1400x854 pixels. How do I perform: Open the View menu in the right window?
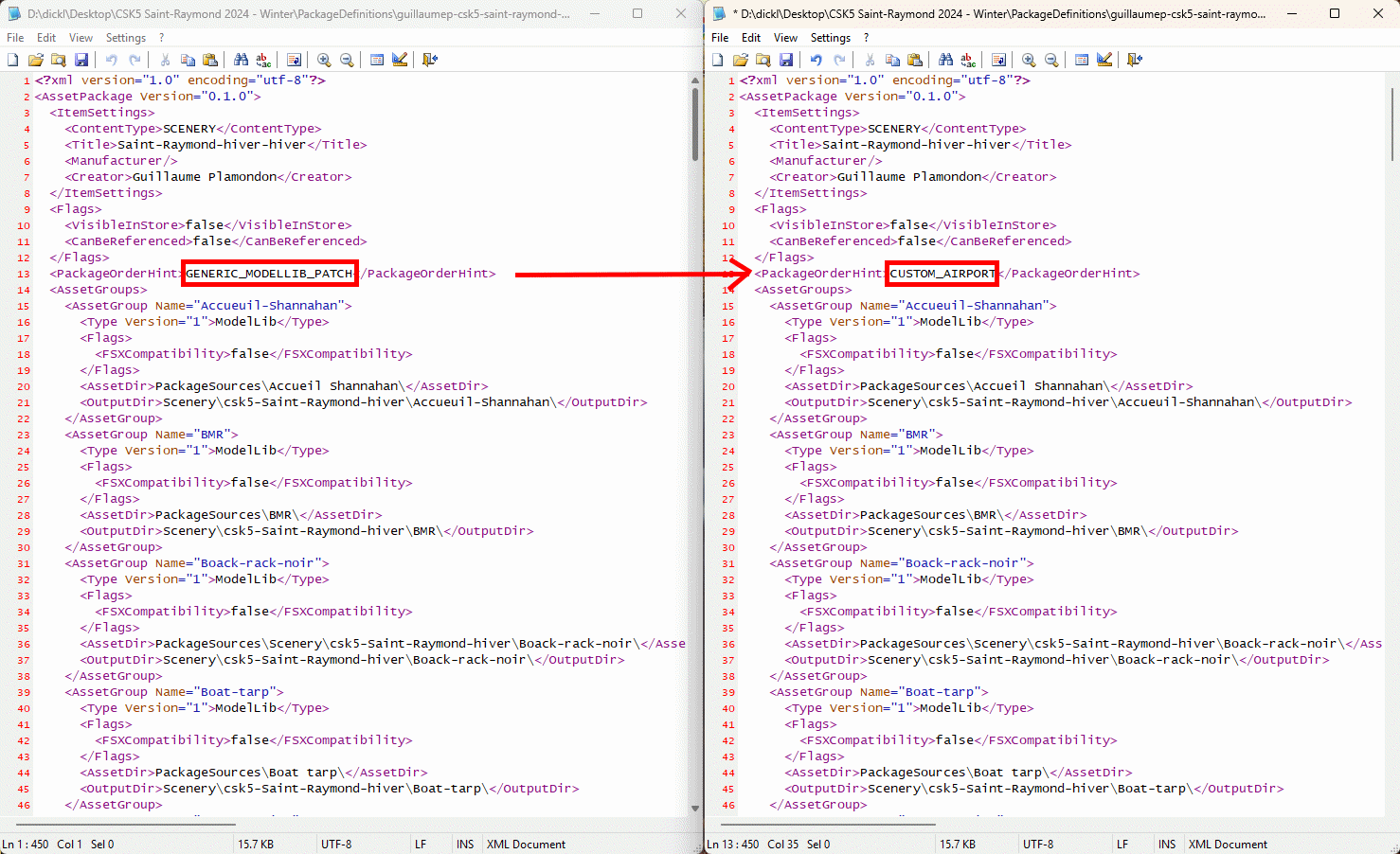click(x=785, y=38)
